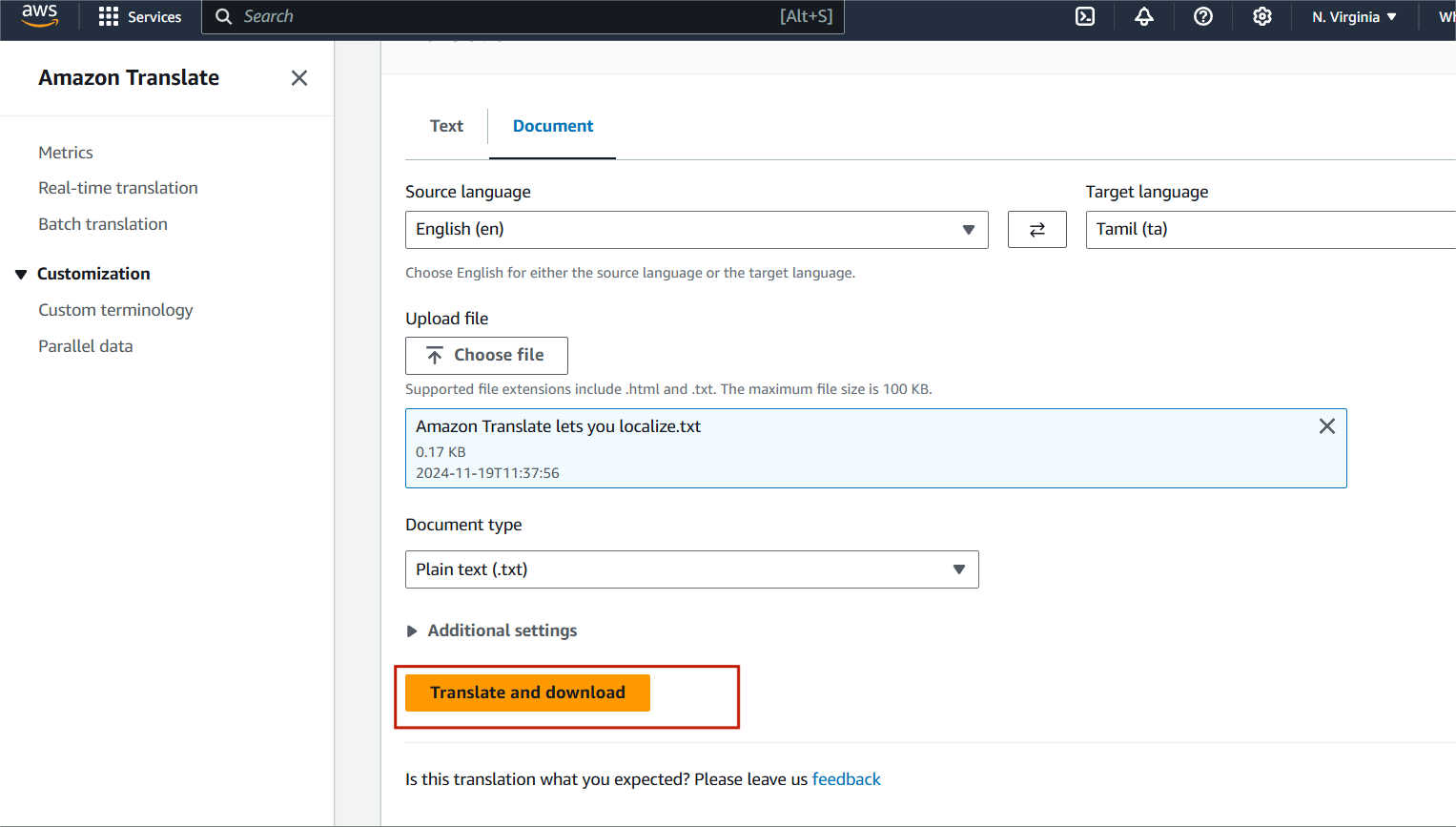Focus the AWS search field
Screen dimensions: 1456x827
click(523, 16)
